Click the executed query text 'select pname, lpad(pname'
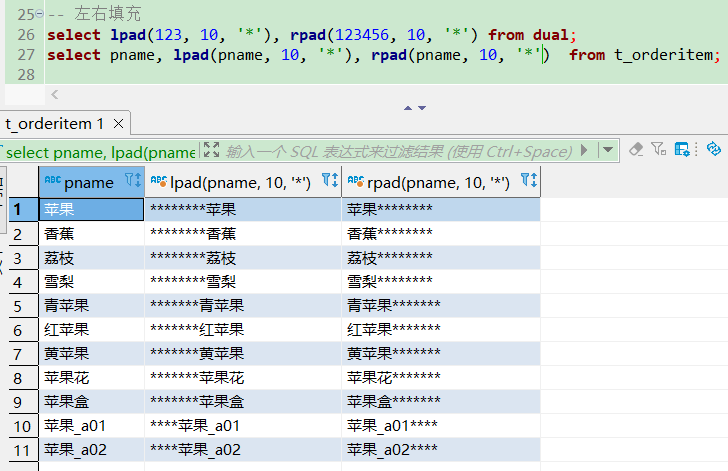The width and height of the screenshot is (728, 471). click(100, 152)
